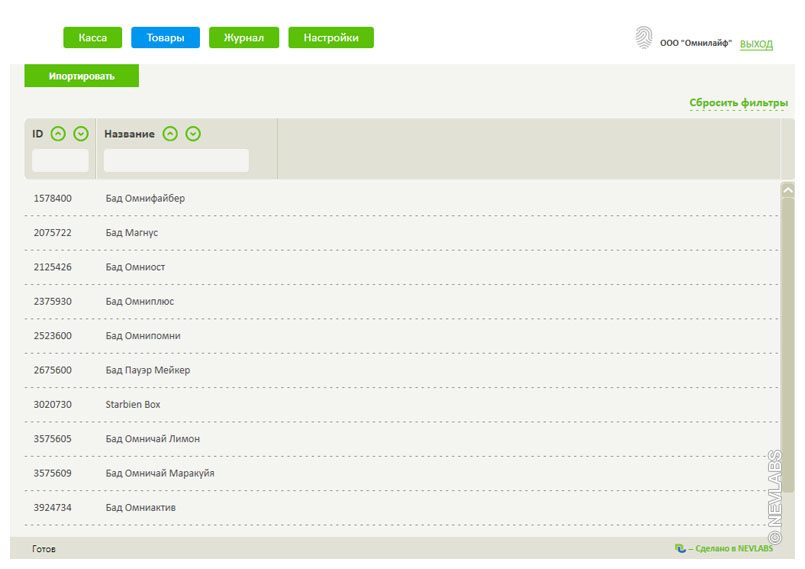The width and height of the screenshot is (805, 569).
Task: Sort Название column descending with down arrow
Action: coord(193,134)
